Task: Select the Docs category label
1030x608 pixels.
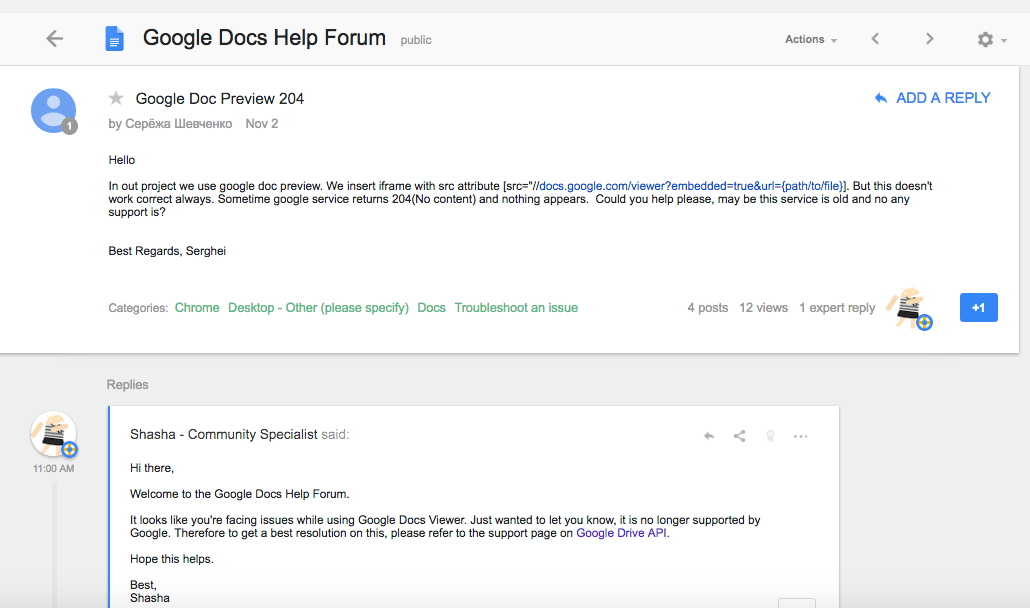Action: [431, 307]
